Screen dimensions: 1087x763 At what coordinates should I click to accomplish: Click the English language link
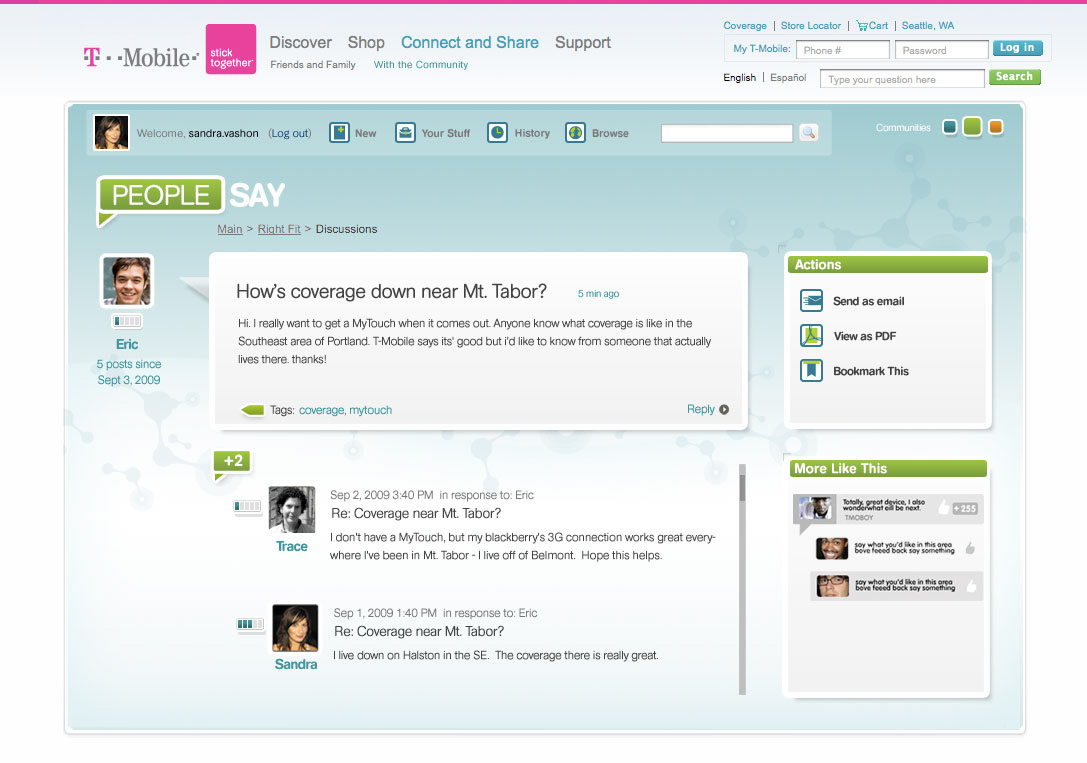click(x=739, y=78)
